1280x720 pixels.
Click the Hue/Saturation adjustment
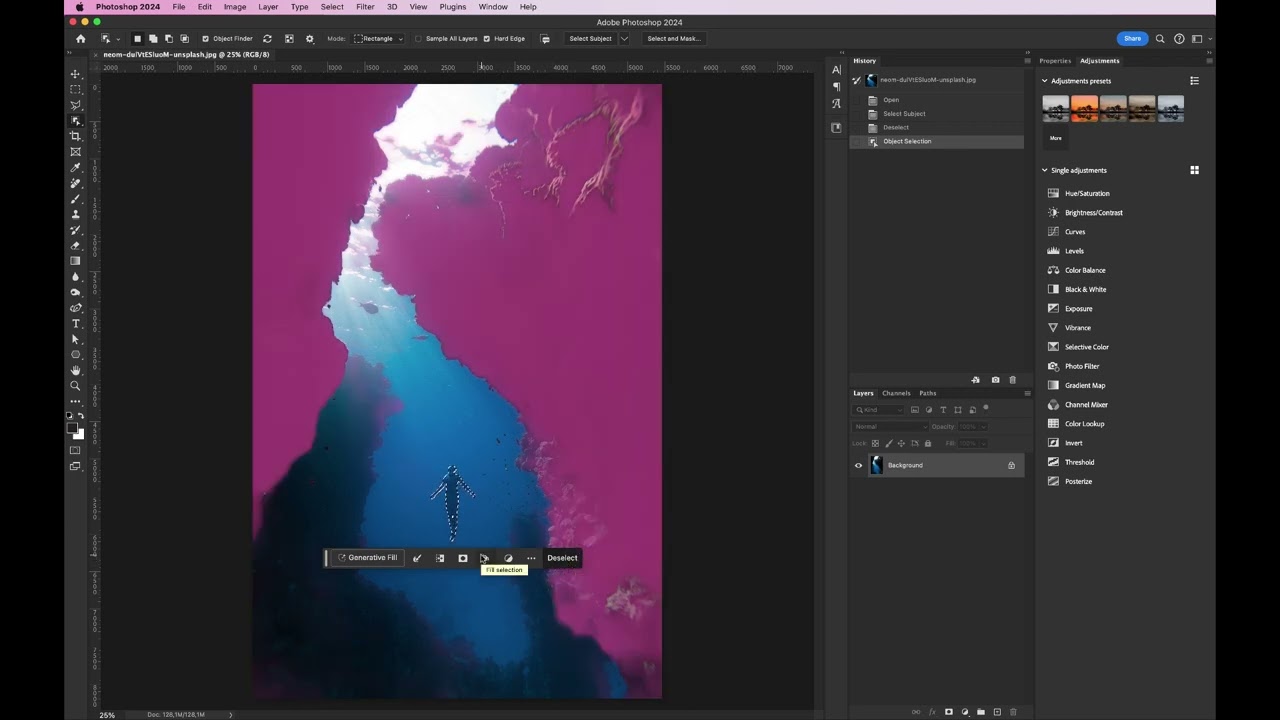(x=1086, y=193)
